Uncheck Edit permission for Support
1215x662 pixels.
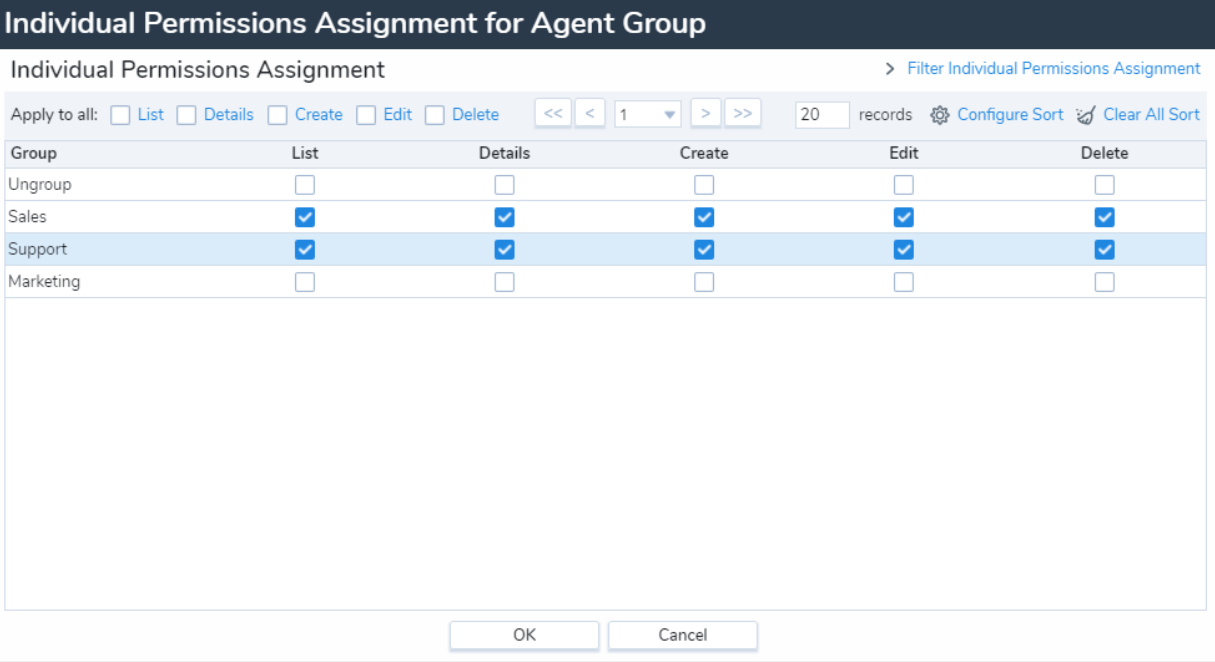click(x=904, y=249)
